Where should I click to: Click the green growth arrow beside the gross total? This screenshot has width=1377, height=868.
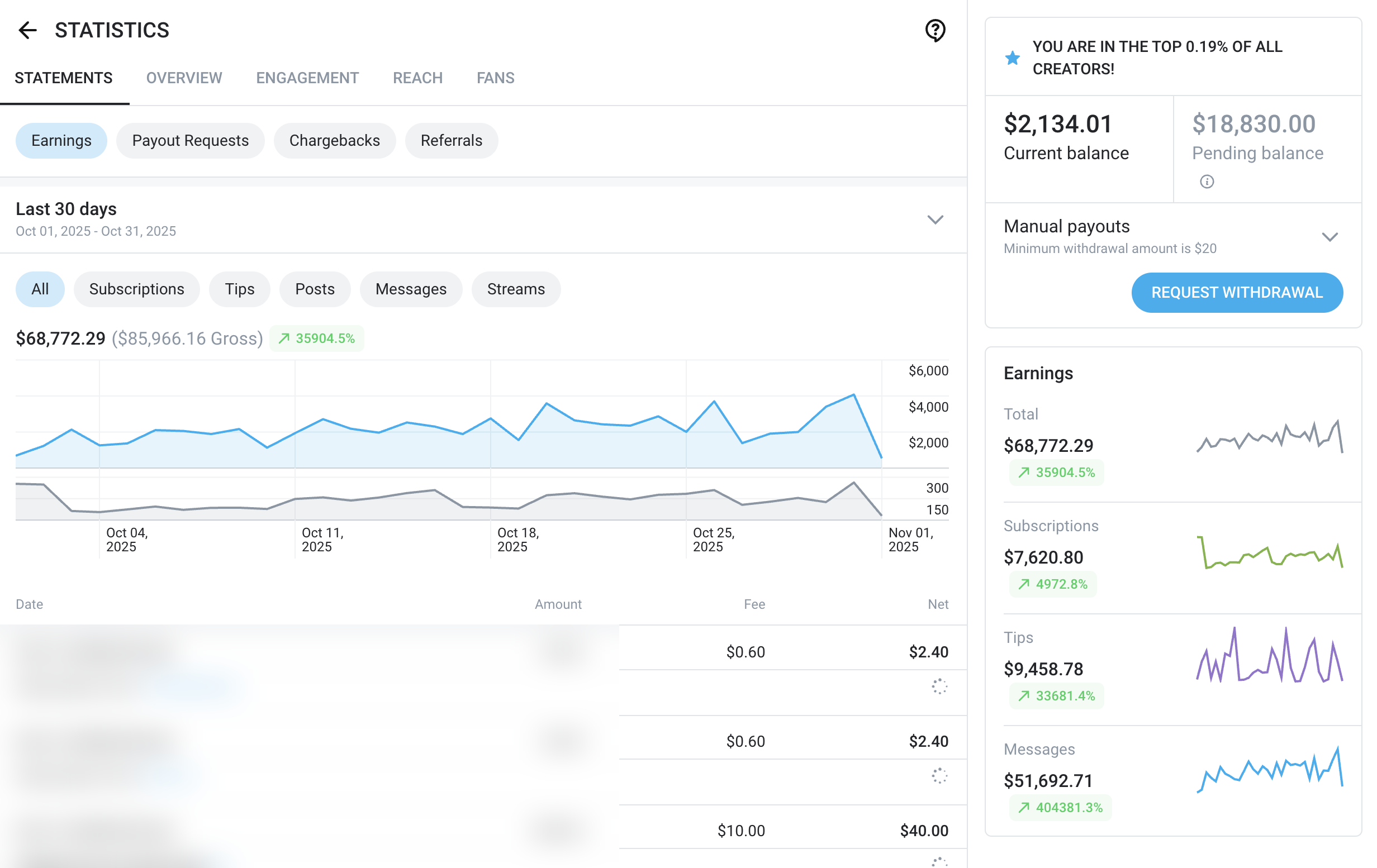point(284,338)
